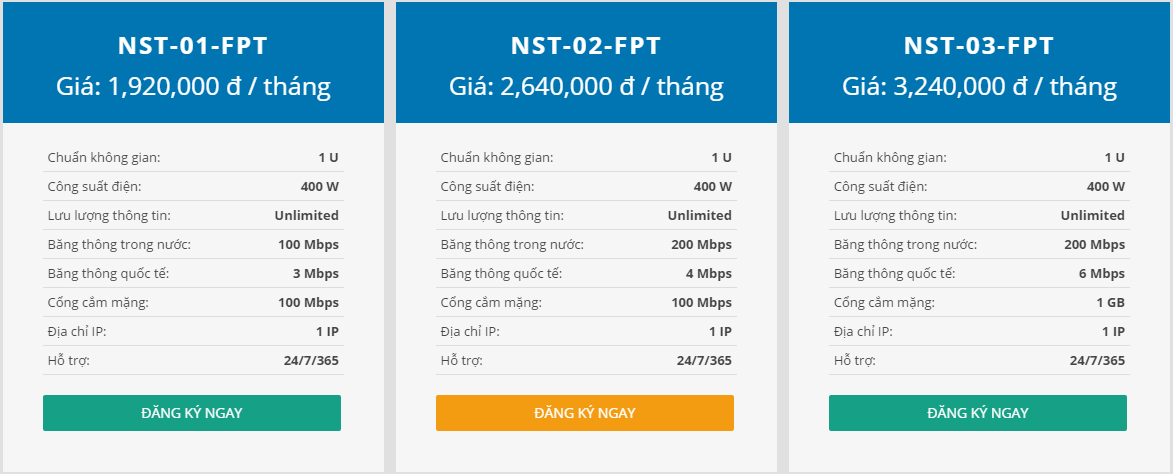Click the ĐĂNG KÝ NGAY button for NST-03-FPT
1173x474 pixels.
(x=978, y=413)
